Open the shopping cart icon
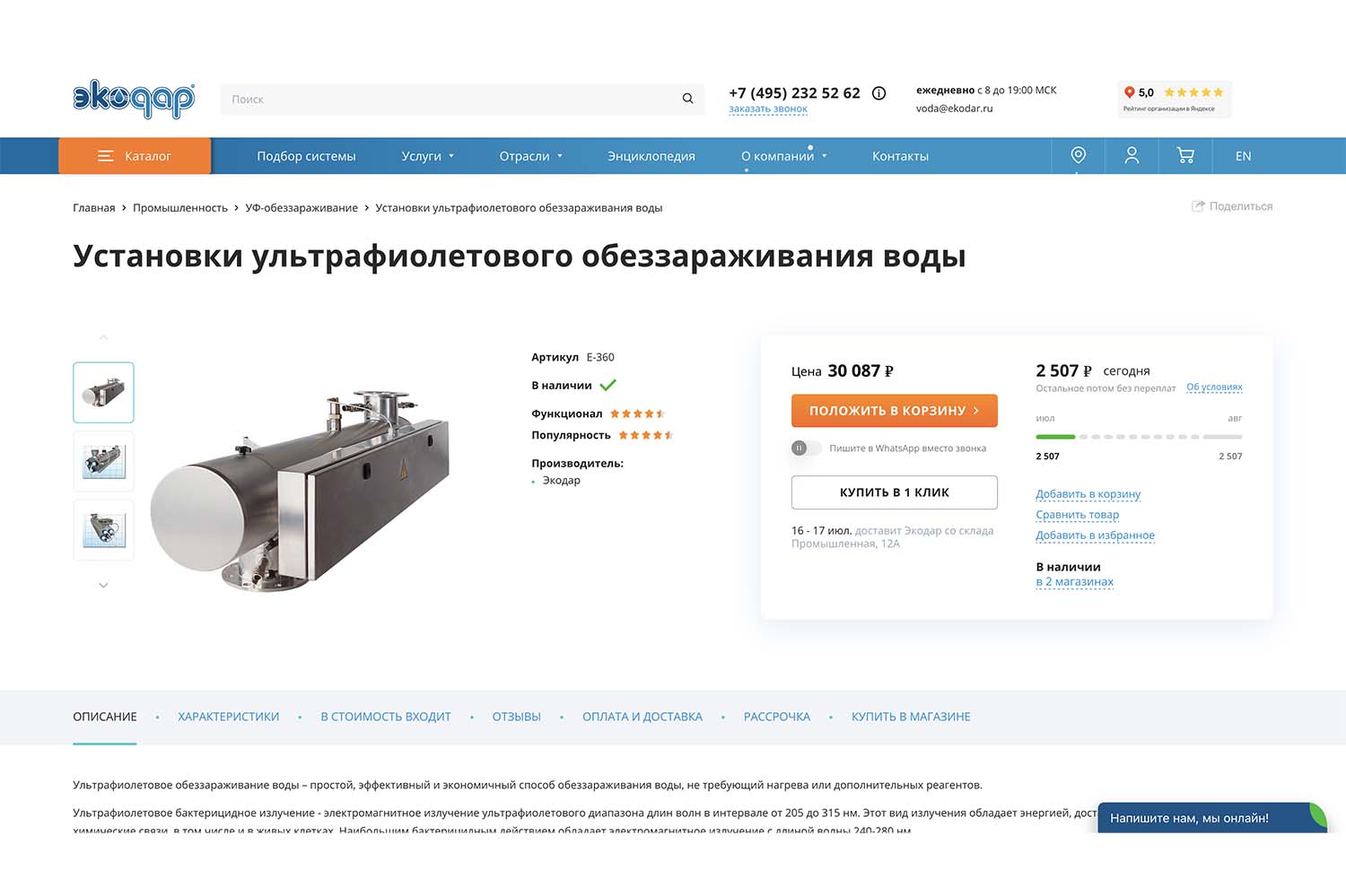Screen dimensions: 1346x896 (x=1185, y=155)
